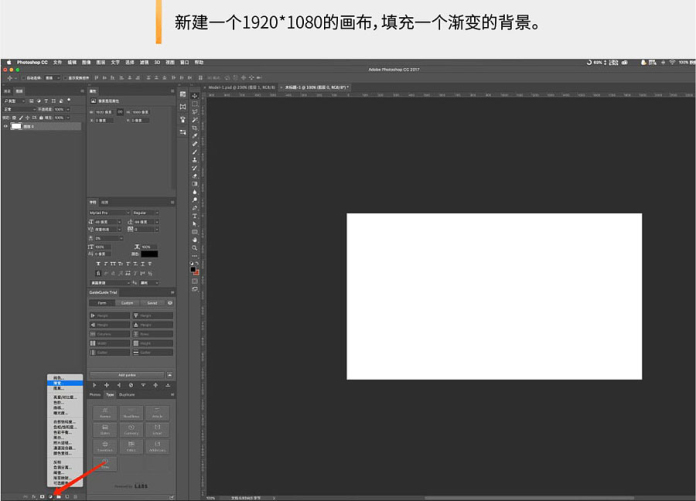The image size is (696, 501).
Task: Select the Crop tool
Action: click(x=195, y=128)
